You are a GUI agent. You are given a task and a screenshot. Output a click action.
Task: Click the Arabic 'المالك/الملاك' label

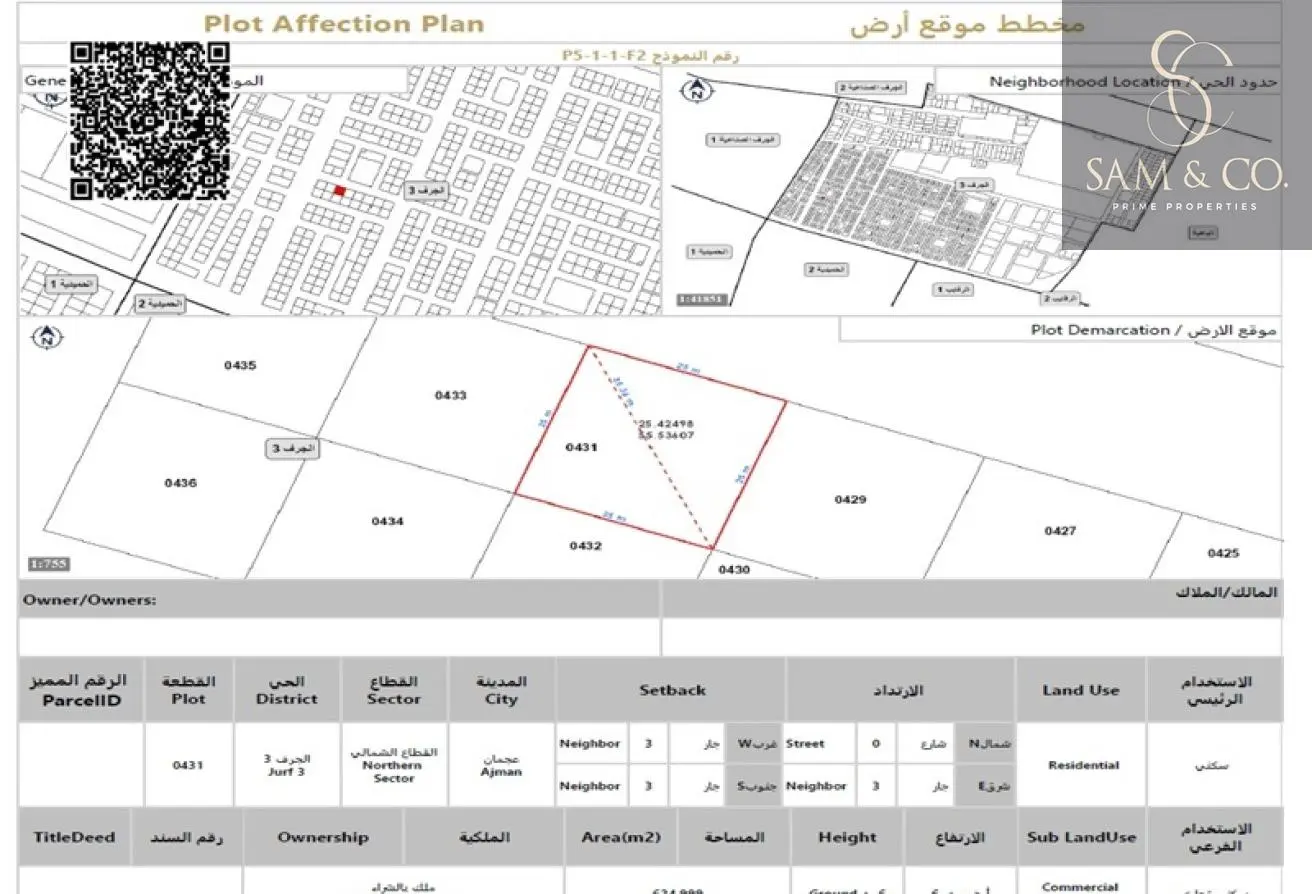point(1226,592)
